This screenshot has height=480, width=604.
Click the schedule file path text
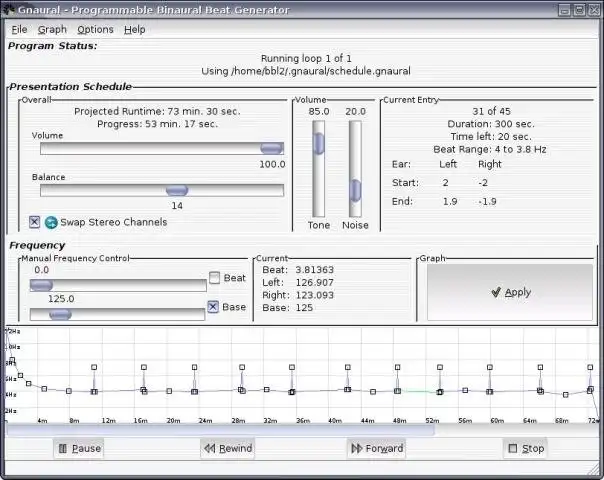(x=306, y=71)
